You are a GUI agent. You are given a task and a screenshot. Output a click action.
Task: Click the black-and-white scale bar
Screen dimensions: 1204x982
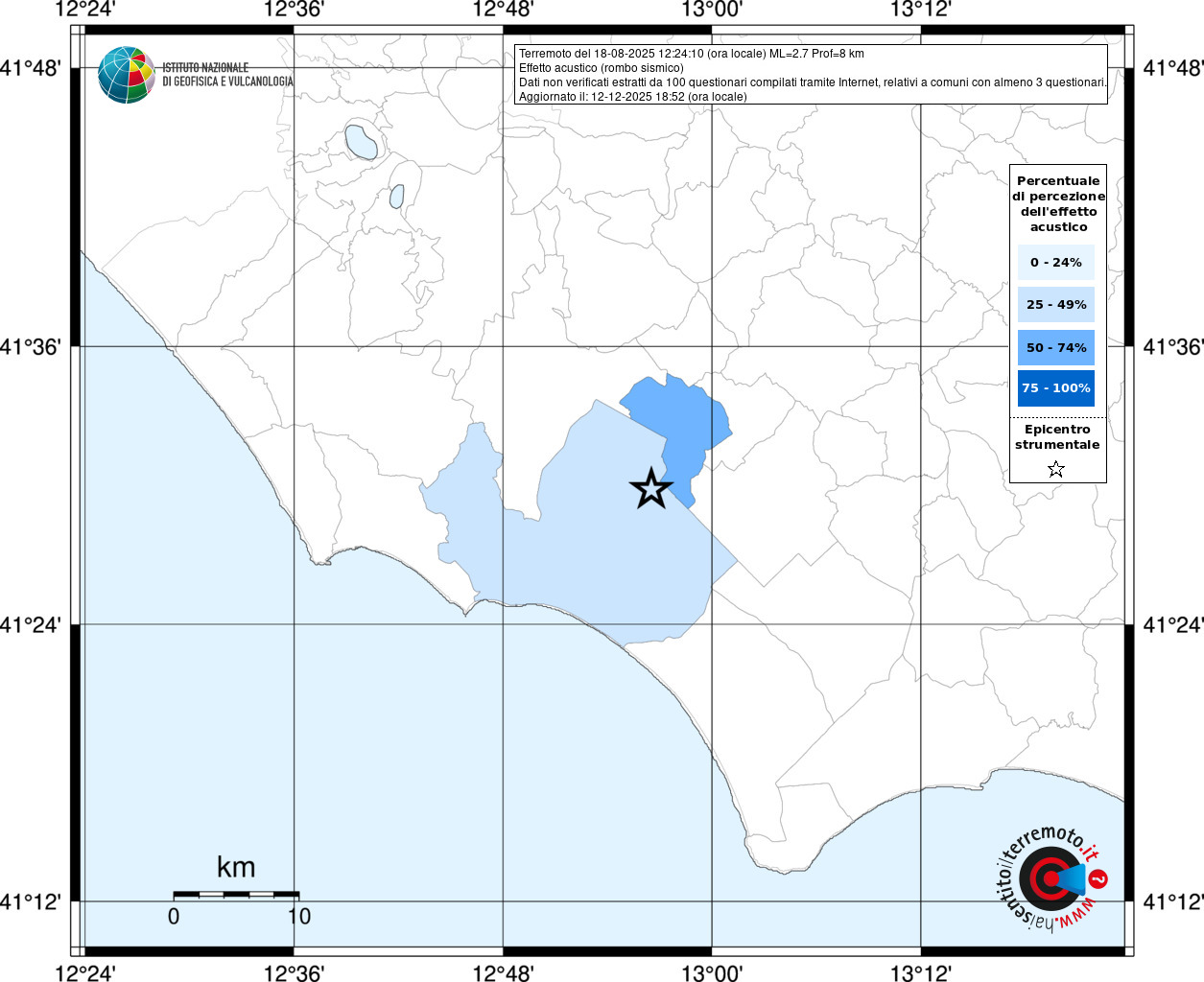click(236, 895)
